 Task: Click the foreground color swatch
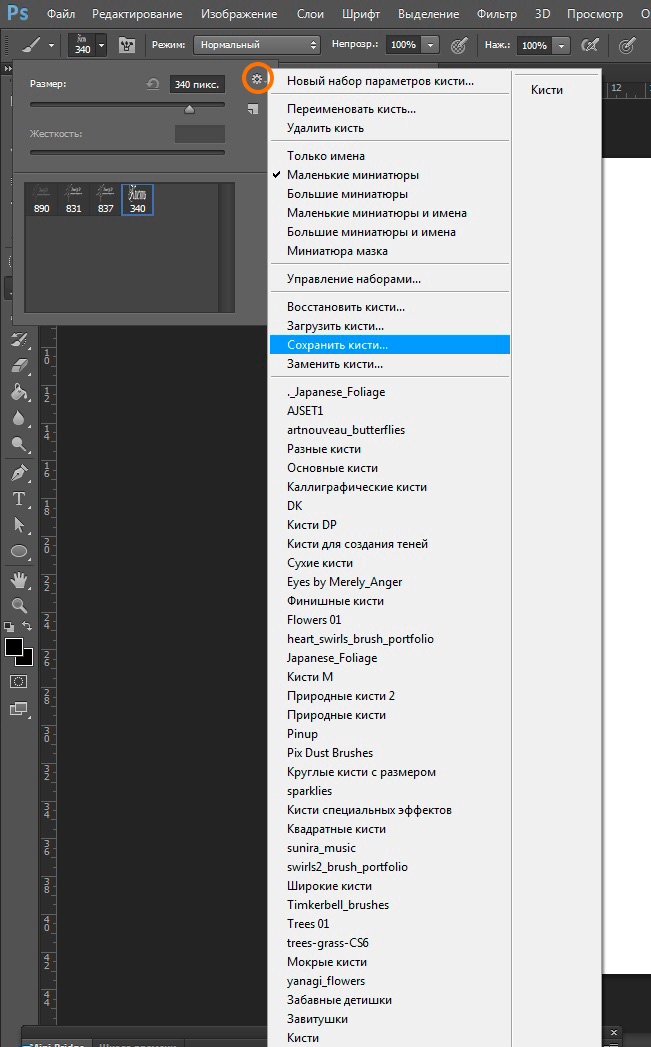14,647
